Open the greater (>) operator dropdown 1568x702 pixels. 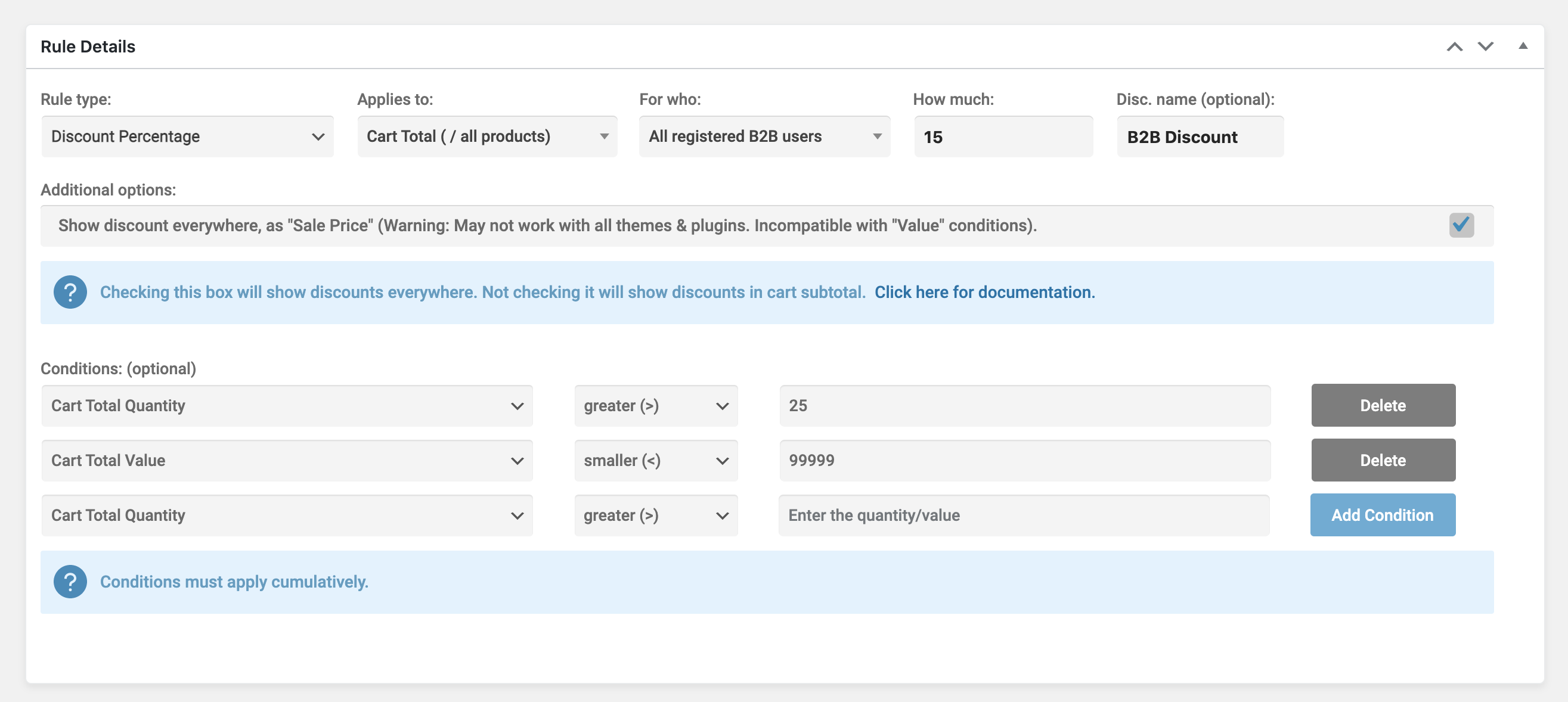[x=656, y=405]
